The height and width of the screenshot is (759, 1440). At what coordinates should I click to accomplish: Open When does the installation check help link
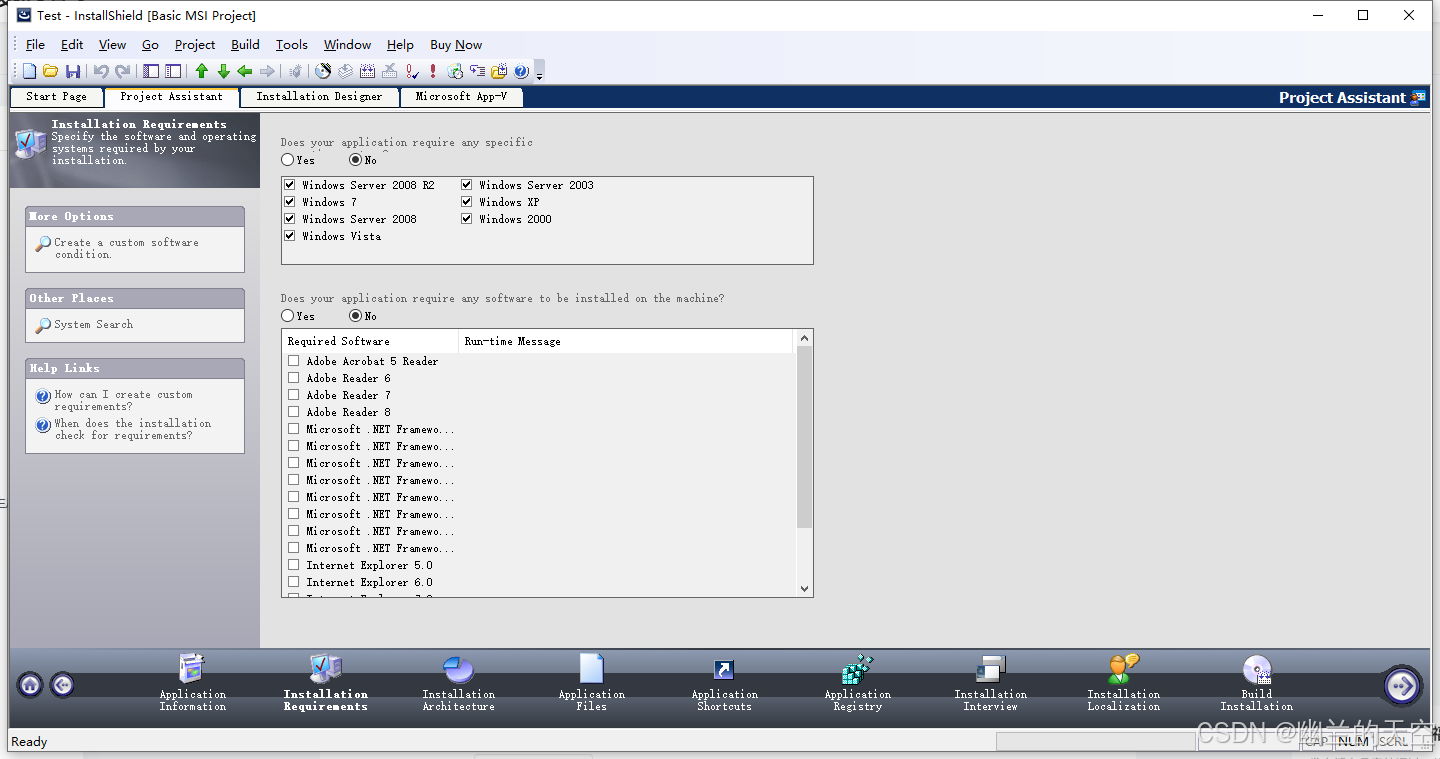coord(132,430)
